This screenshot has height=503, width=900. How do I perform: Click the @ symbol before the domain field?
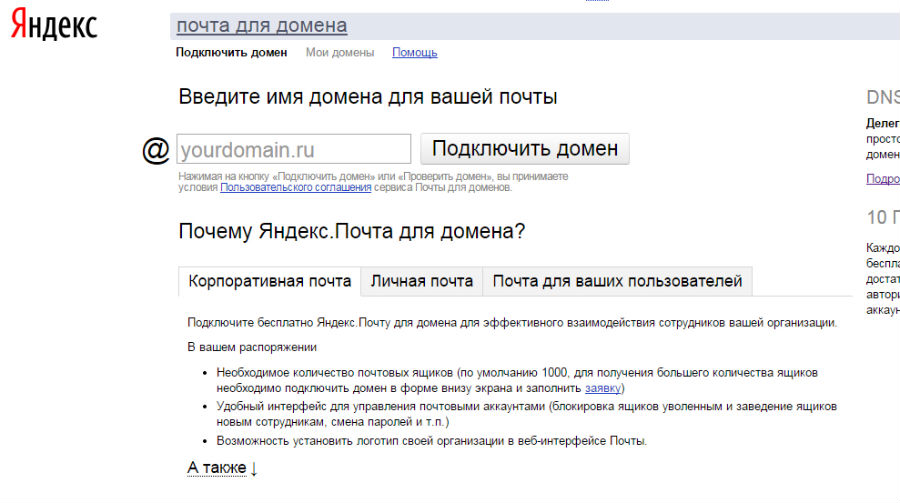tap(156, 150)
